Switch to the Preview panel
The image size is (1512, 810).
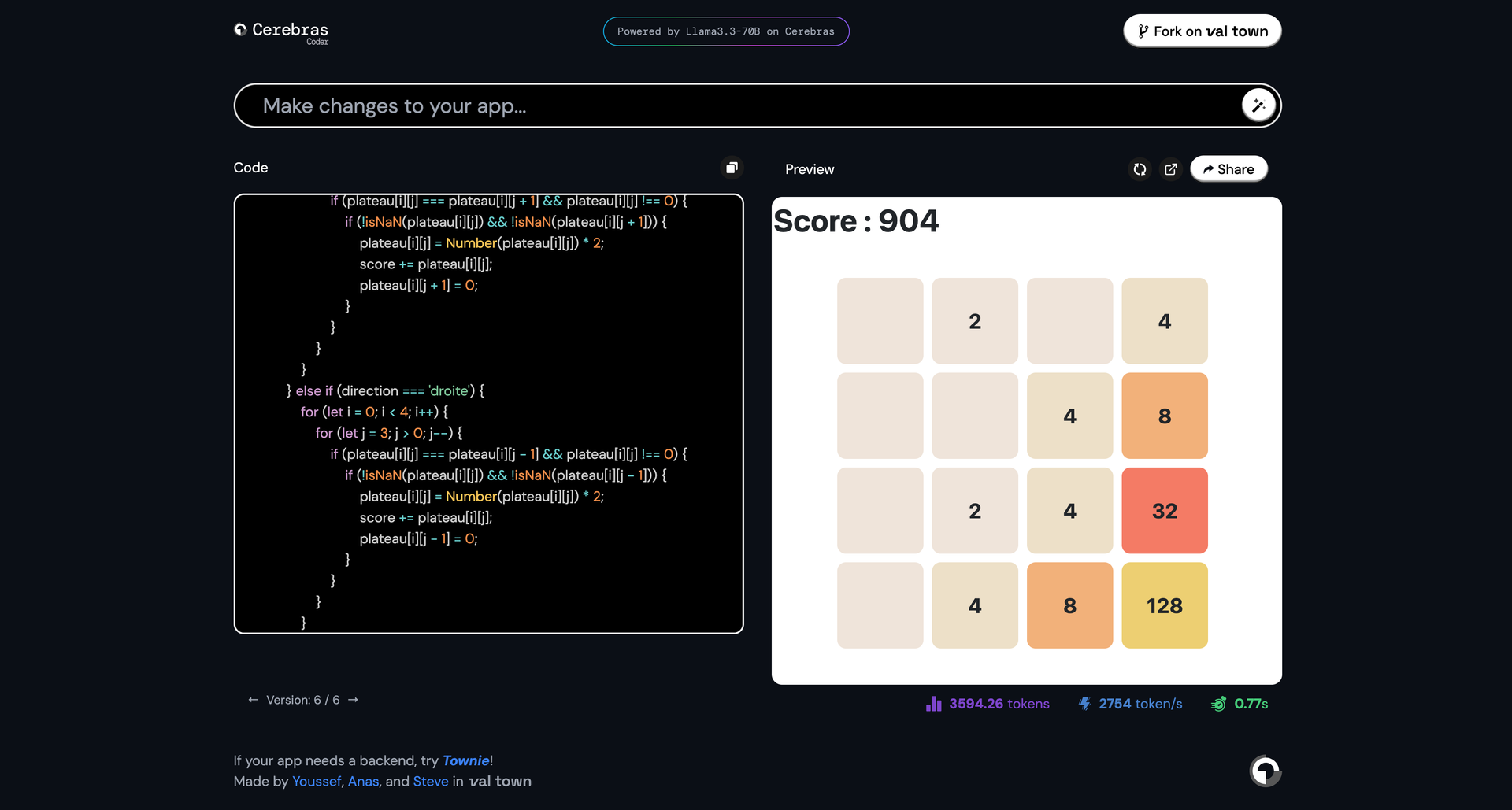point(810,168)
